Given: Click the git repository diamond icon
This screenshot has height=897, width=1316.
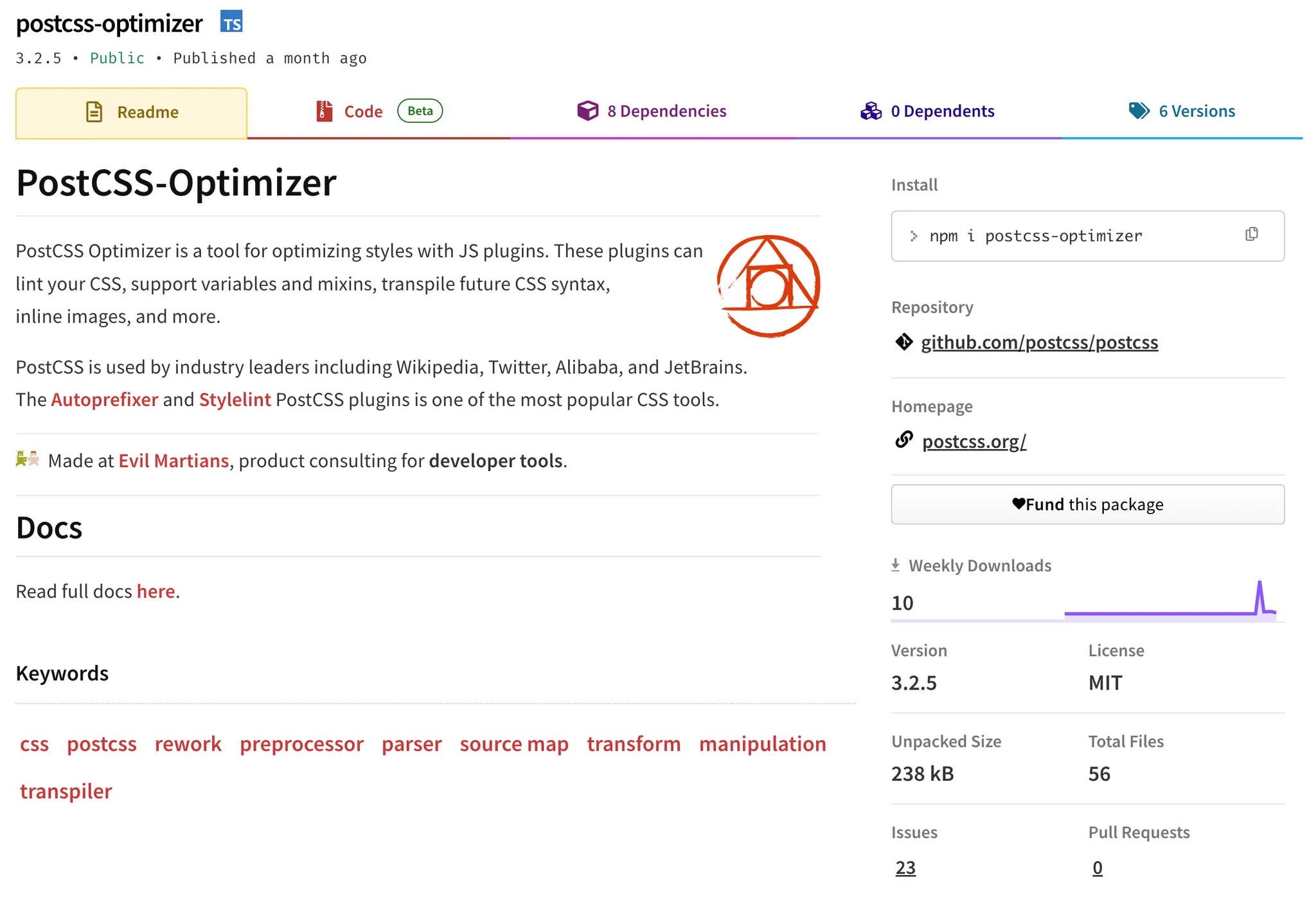Looking at the screenshot, I should [x=903, y=342].
